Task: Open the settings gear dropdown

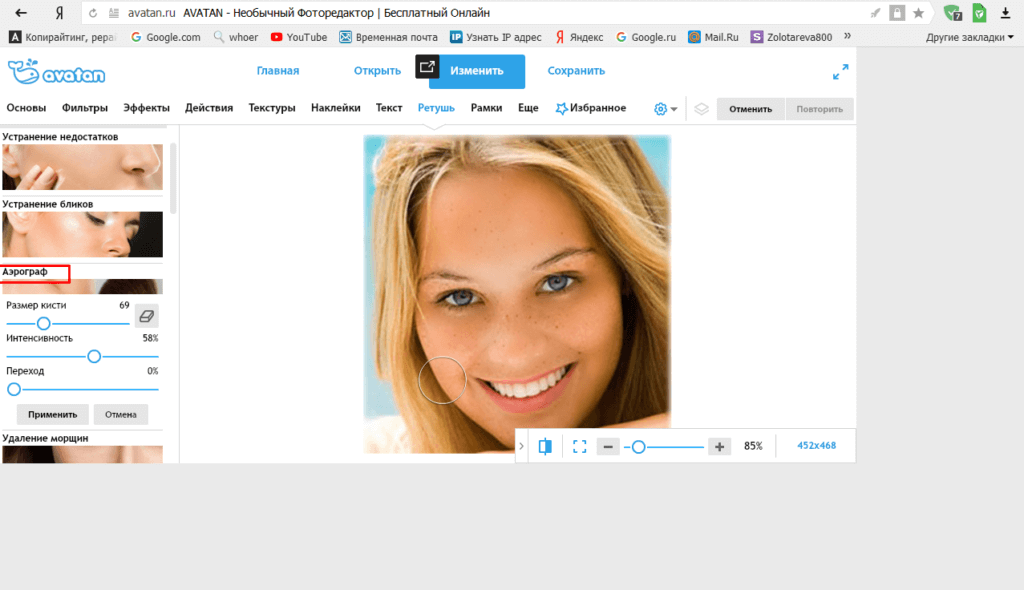Action: [665, 109]
